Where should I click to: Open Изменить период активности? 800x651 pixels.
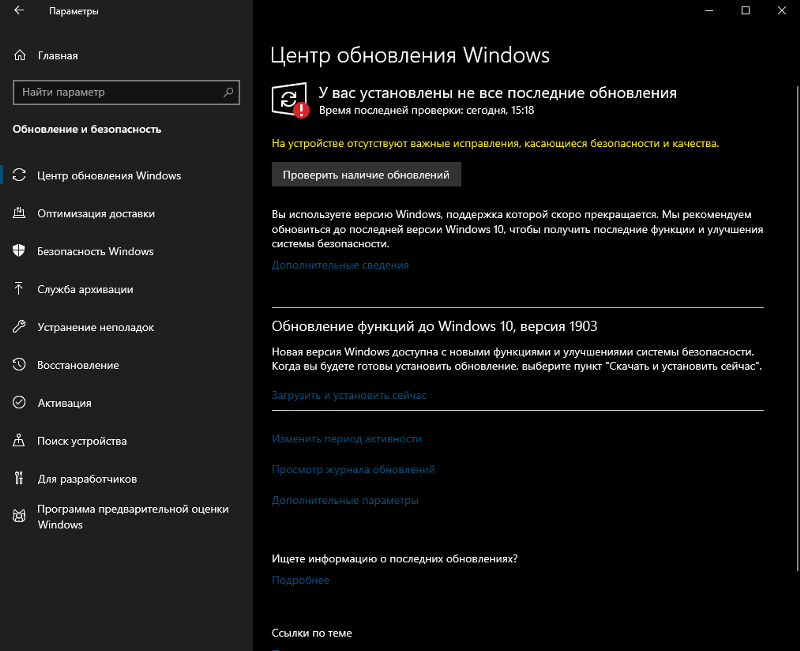tap(346, 439)
